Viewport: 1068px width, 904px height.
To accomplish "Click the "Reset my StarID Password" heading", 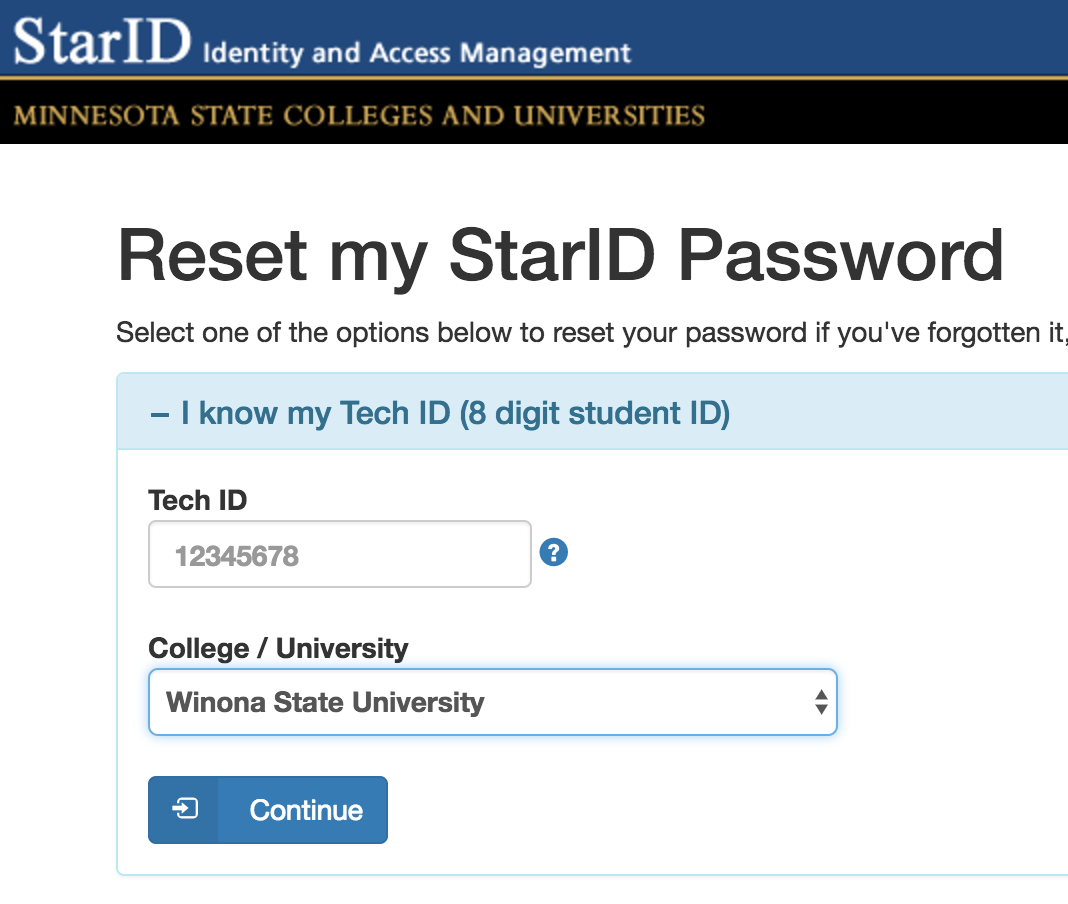I will click(560, 256).
